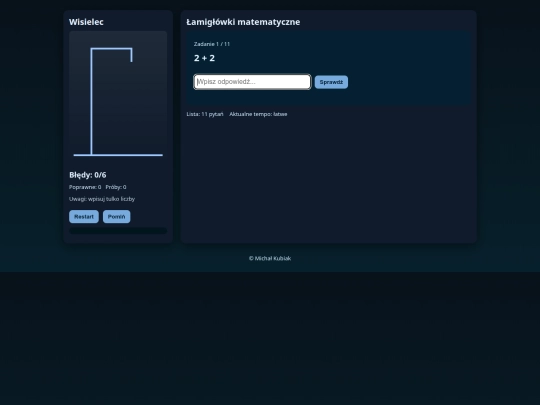Viewport: 540px width, 405px height.
Task: Click the '© Michał Kubiak' footer text
Action: [x=270, y=258]
